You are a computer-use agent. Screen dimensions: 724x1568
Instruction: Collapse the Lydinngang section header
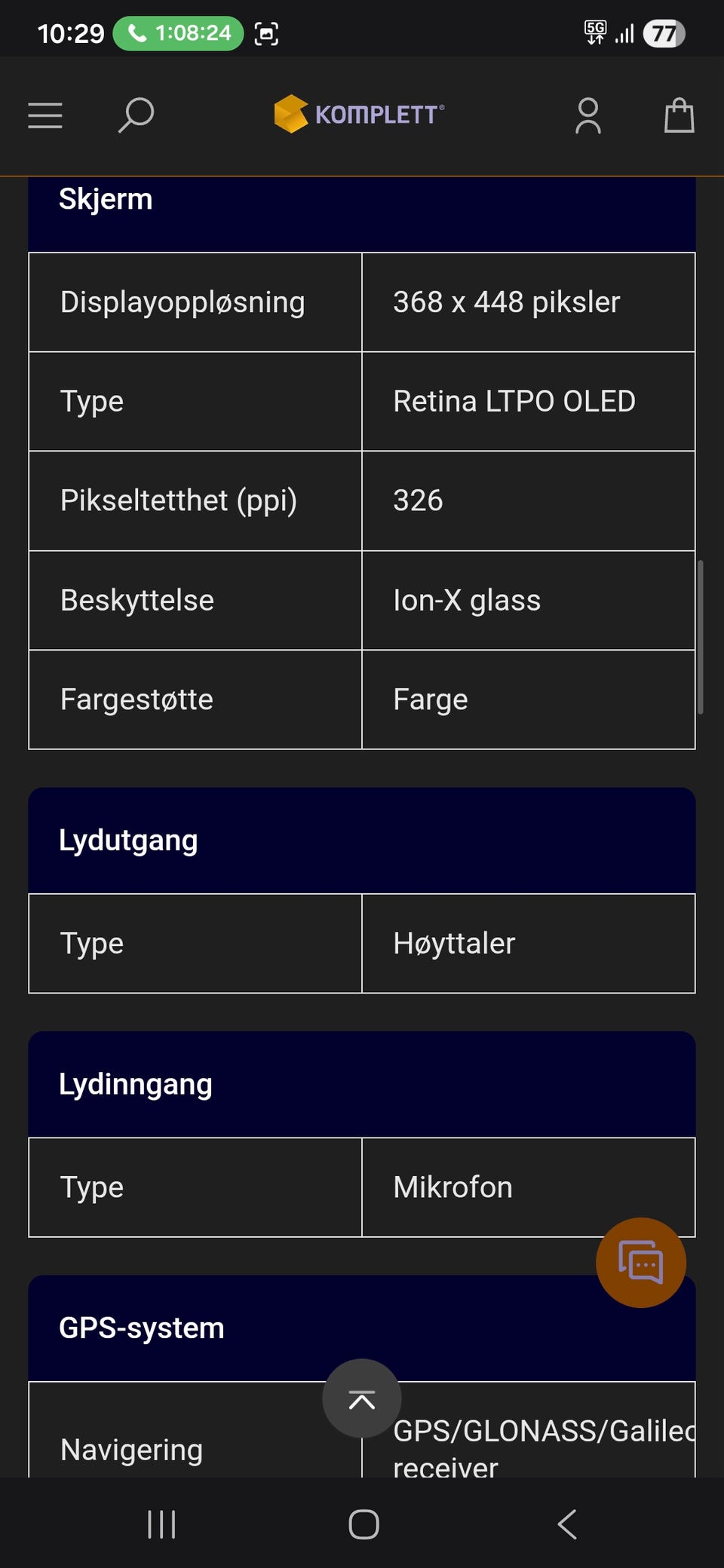(x=362, y=1084)
